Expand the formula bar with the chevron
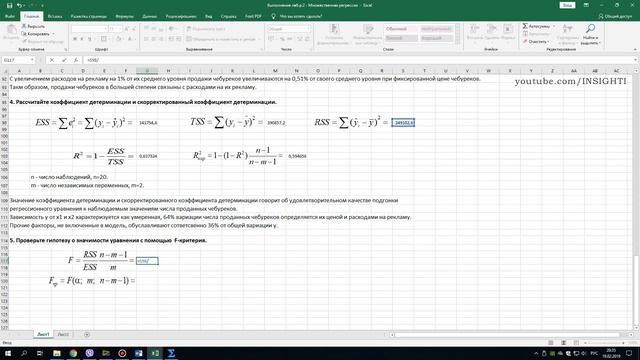Image resolution: width=640 pixels, height=360 pixels. pyautogui.click(x=636, y=60)
